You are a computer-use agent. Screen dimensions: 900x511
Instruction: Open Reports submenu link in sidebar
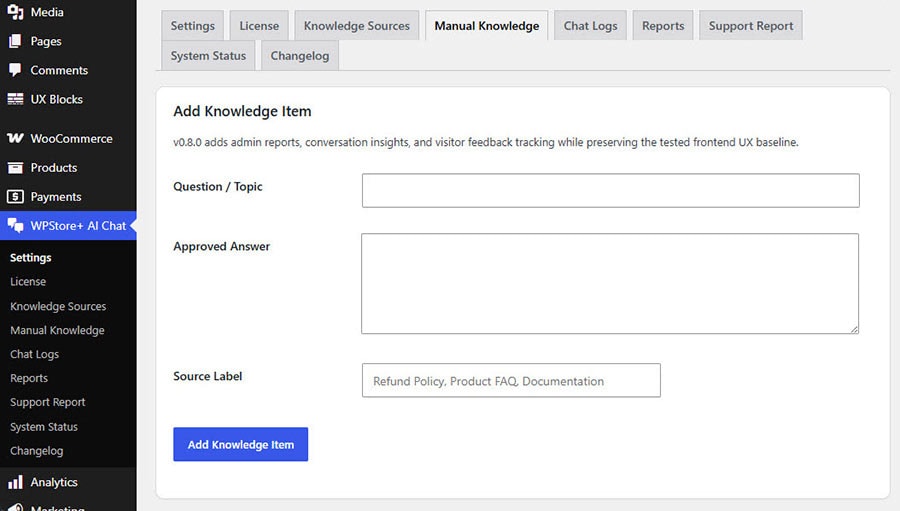[x=29, y=378]
